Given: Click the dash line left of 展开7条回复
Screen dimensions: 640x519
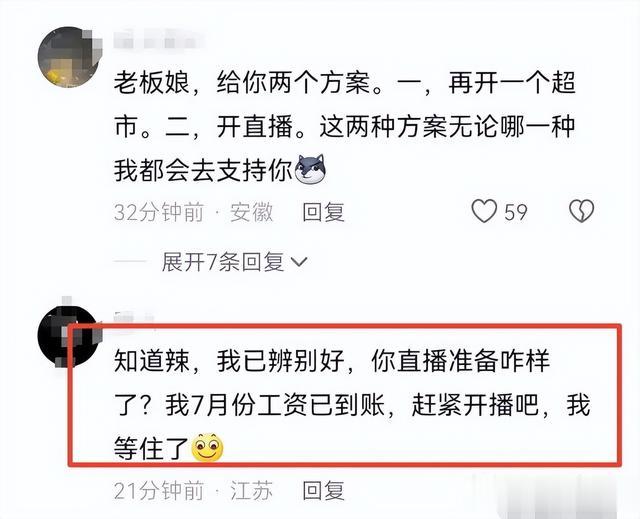Looking at the screenshot, I should tap(130, 262).
